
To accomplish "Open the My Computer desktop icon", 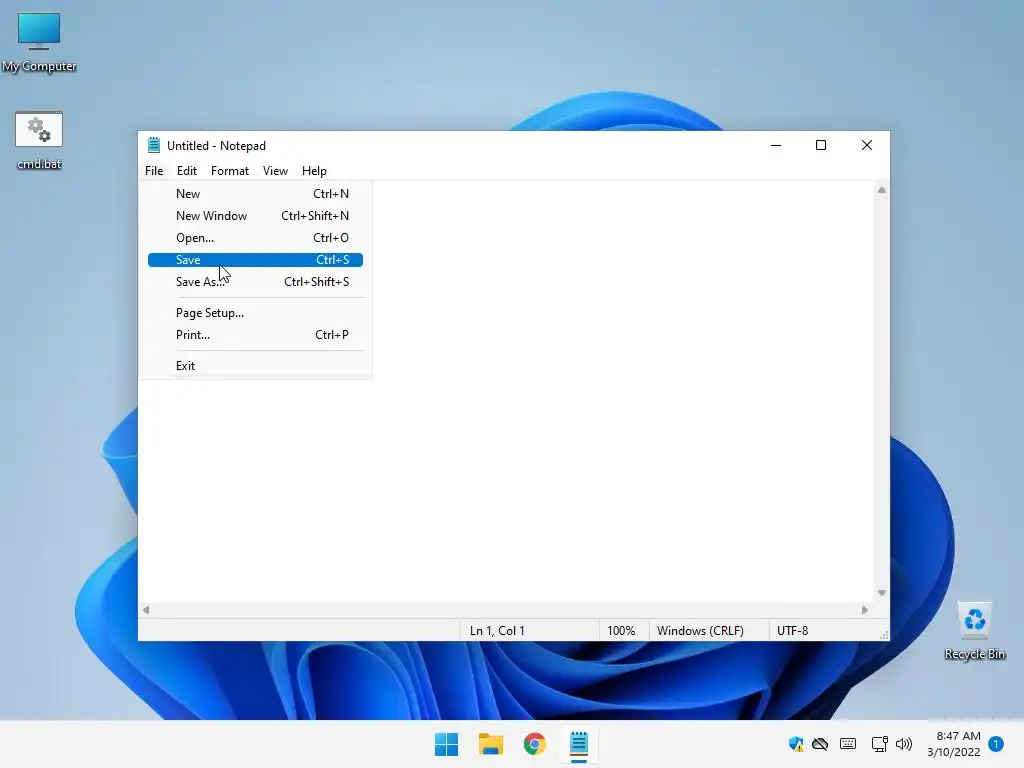I will point(39,42).
